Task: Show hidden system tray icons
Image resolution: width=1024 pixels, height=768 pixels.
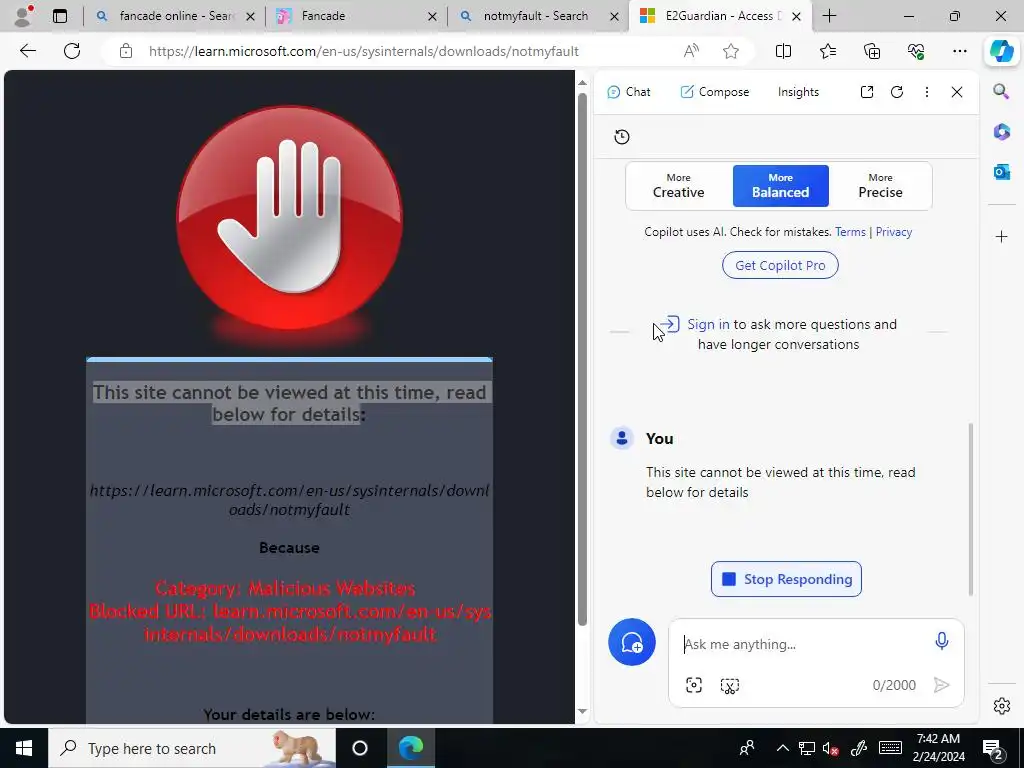Action: click(782, 748)
